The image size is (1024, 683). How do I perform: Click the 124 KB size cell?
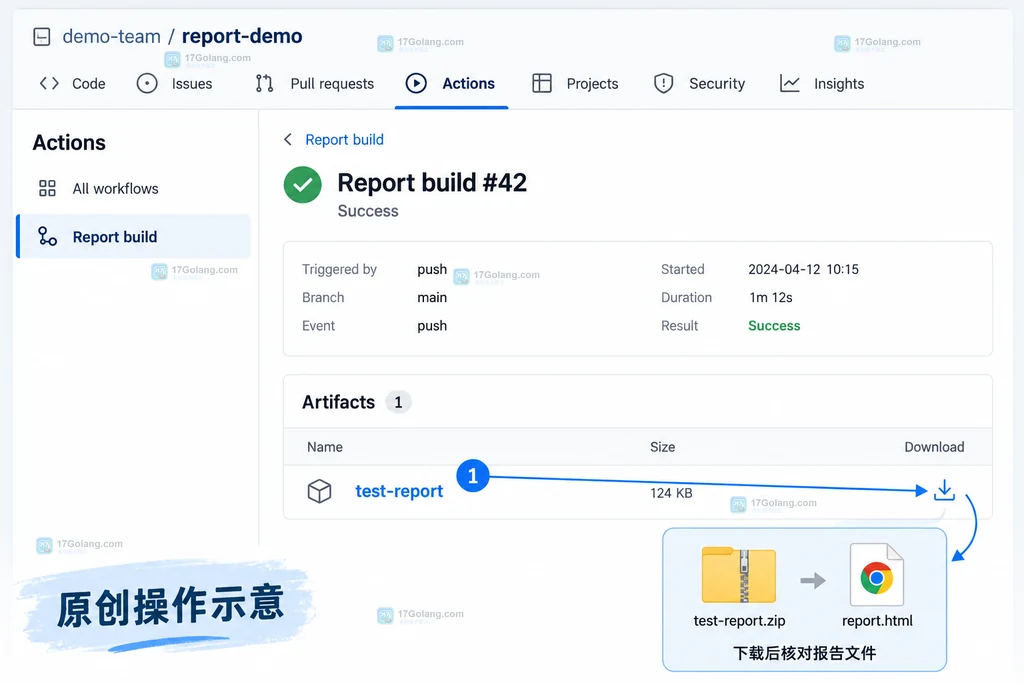point(671,493)
